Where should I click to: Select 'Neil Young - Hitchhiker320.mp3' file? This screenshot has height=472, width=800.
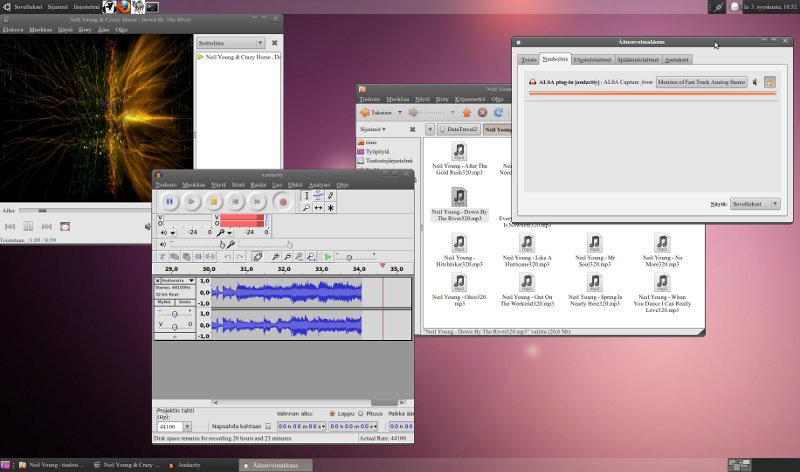[x=459, y=251]
